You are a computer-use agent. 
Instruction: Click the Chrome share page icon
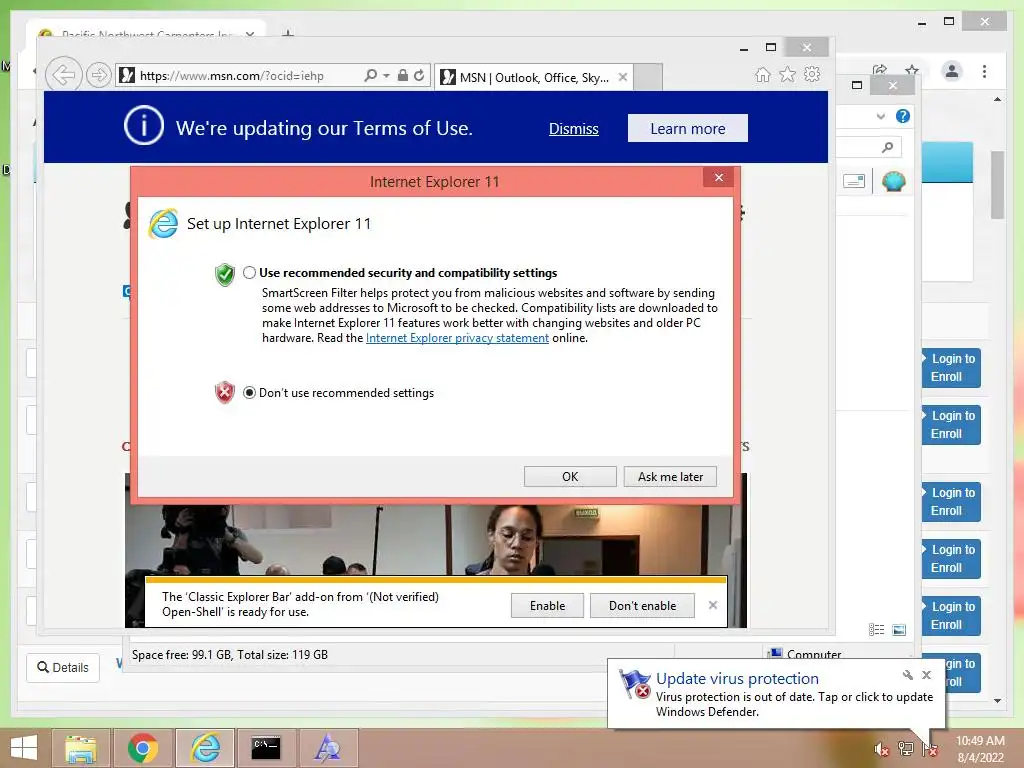[x=880, y=69]
